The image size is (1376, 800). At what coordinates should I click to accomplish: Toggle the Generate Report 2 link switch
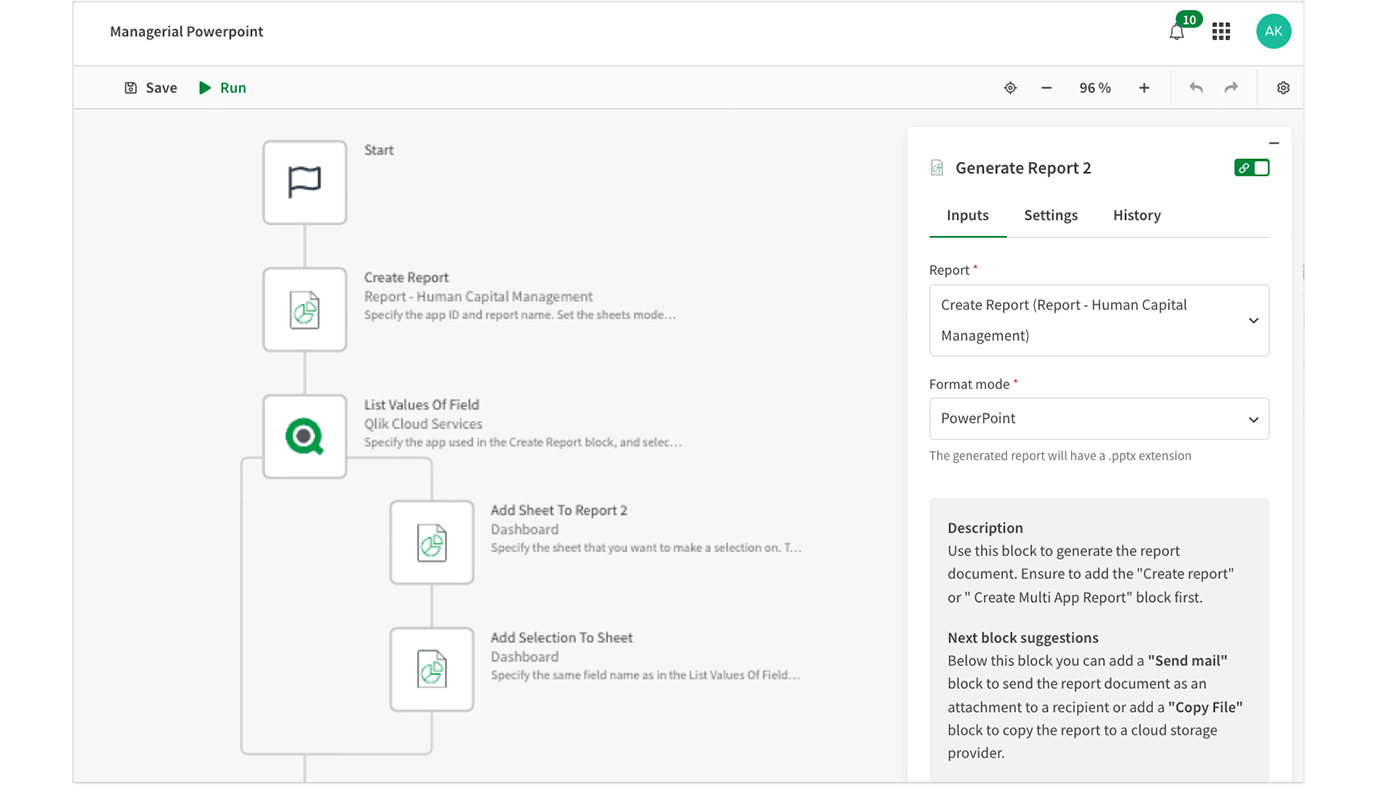coord(1252,168)
